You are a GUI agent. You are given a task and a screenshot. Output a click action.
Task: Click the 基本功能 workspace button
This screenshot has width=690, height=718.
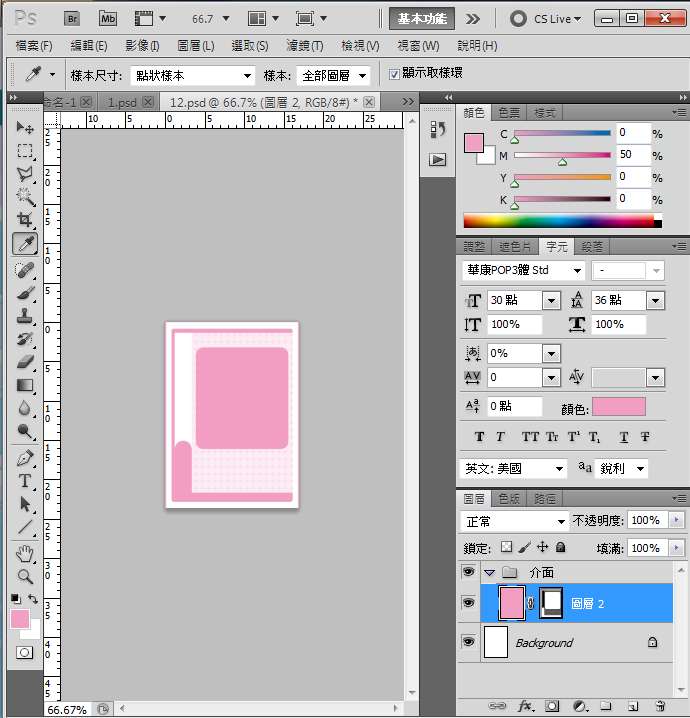423,18
